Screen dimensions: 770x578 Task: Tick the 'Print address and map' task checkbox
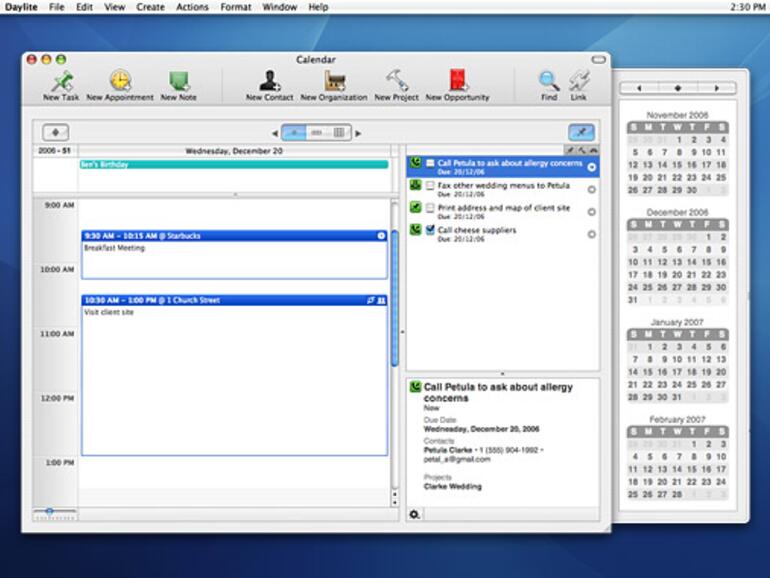[430, 208]
